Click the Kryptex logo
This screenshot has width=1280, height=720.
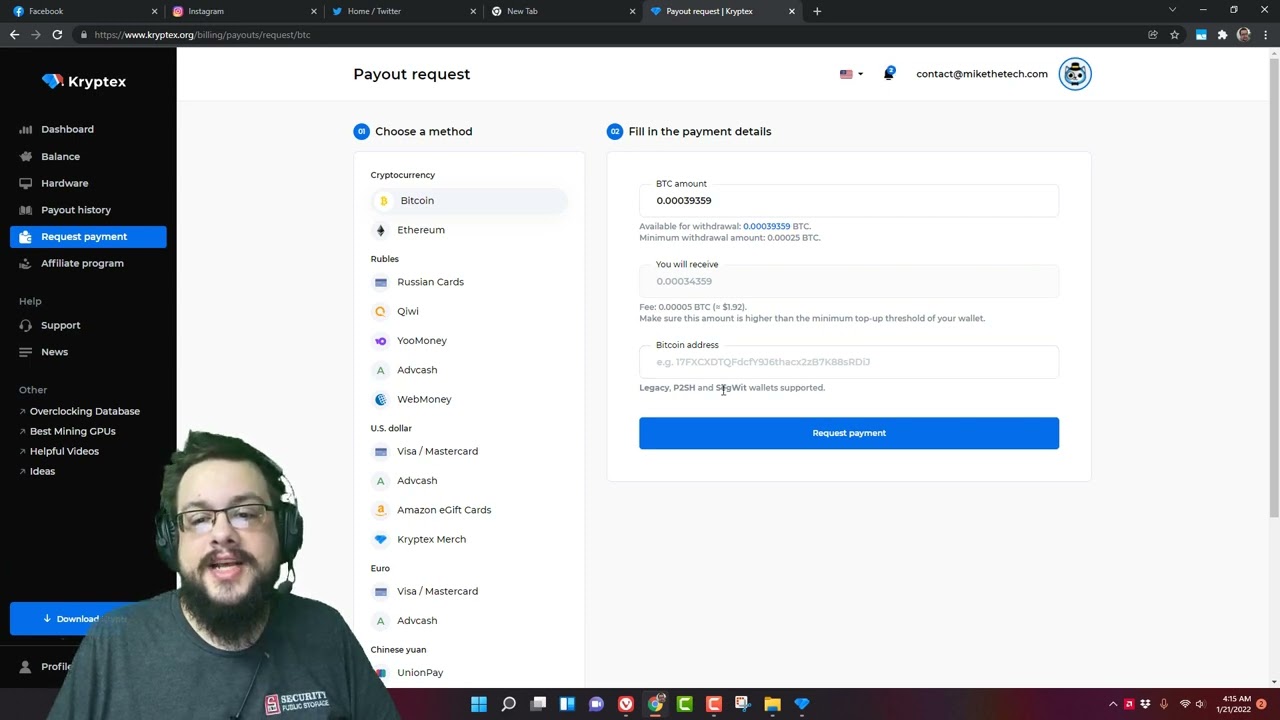click(x=84, y=81)
